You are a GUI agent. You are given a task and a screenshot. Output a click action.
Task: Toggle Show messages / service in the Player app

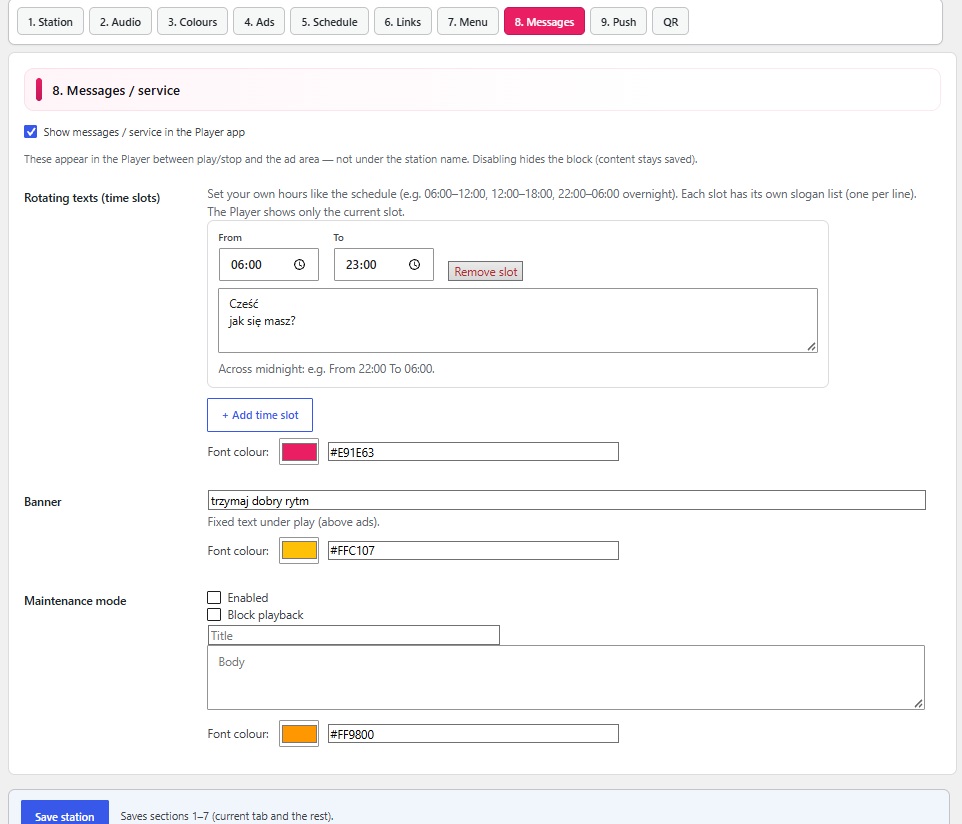point(31,132)
